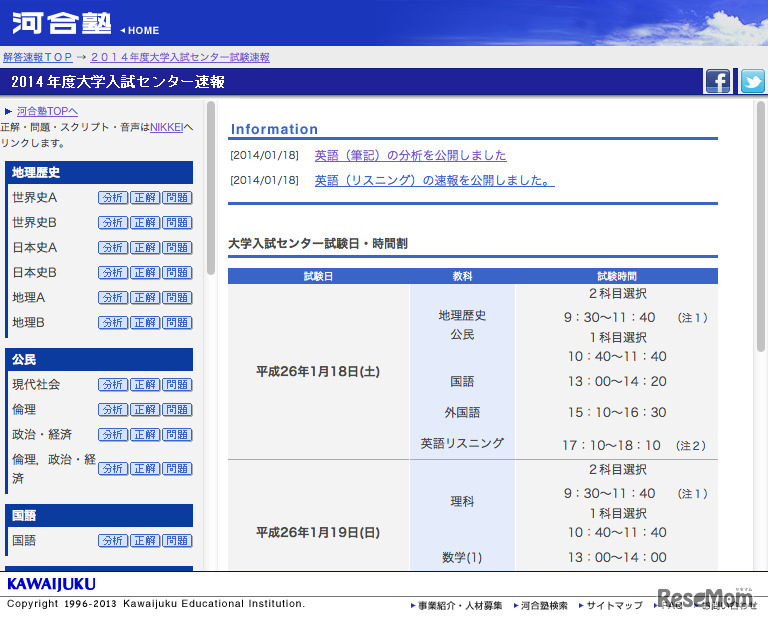Click 問題 button for 地理A
This screenshot has height=621, width=768.
coord(177,297)
